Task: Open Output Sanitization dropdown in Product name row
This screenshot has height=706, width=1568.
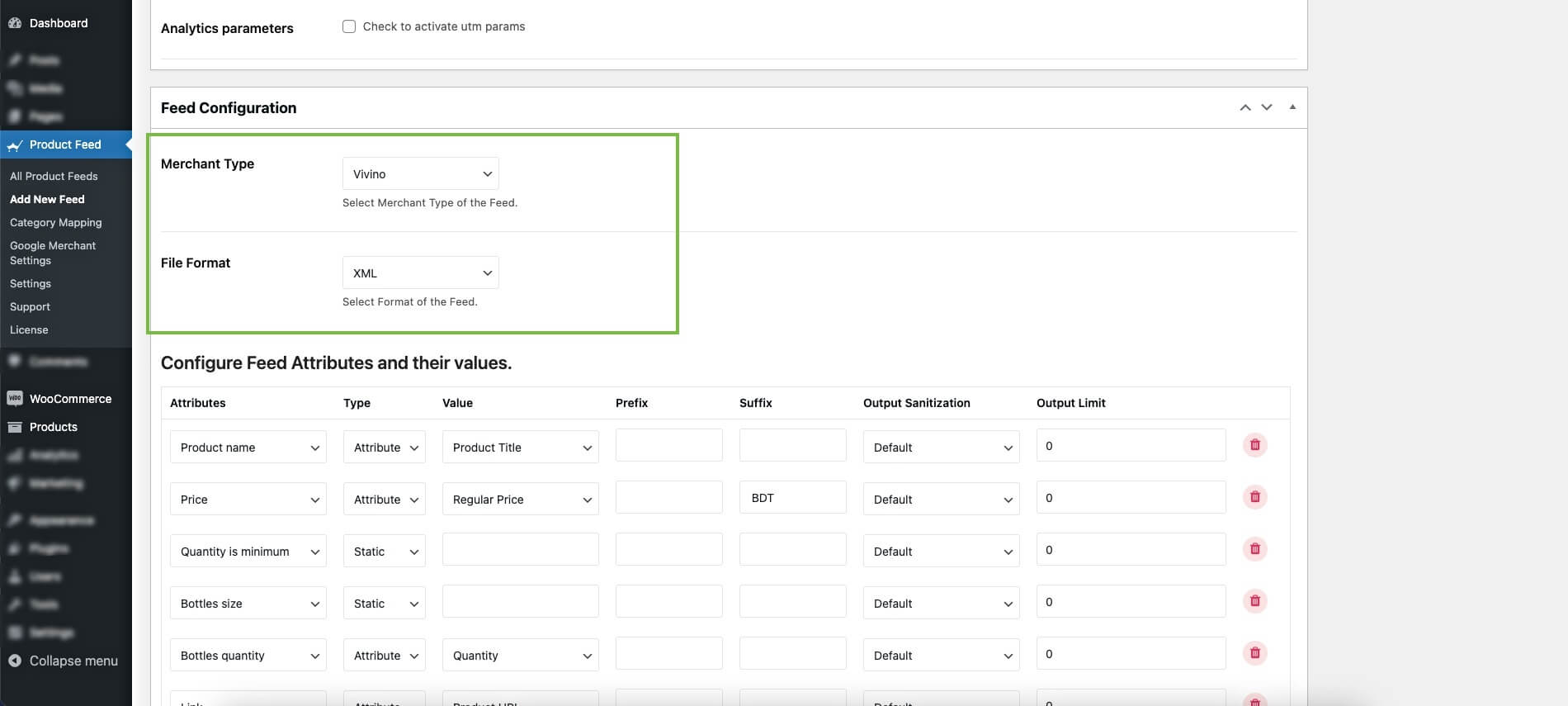Action: pyautogui.click(x=942, y=447)
